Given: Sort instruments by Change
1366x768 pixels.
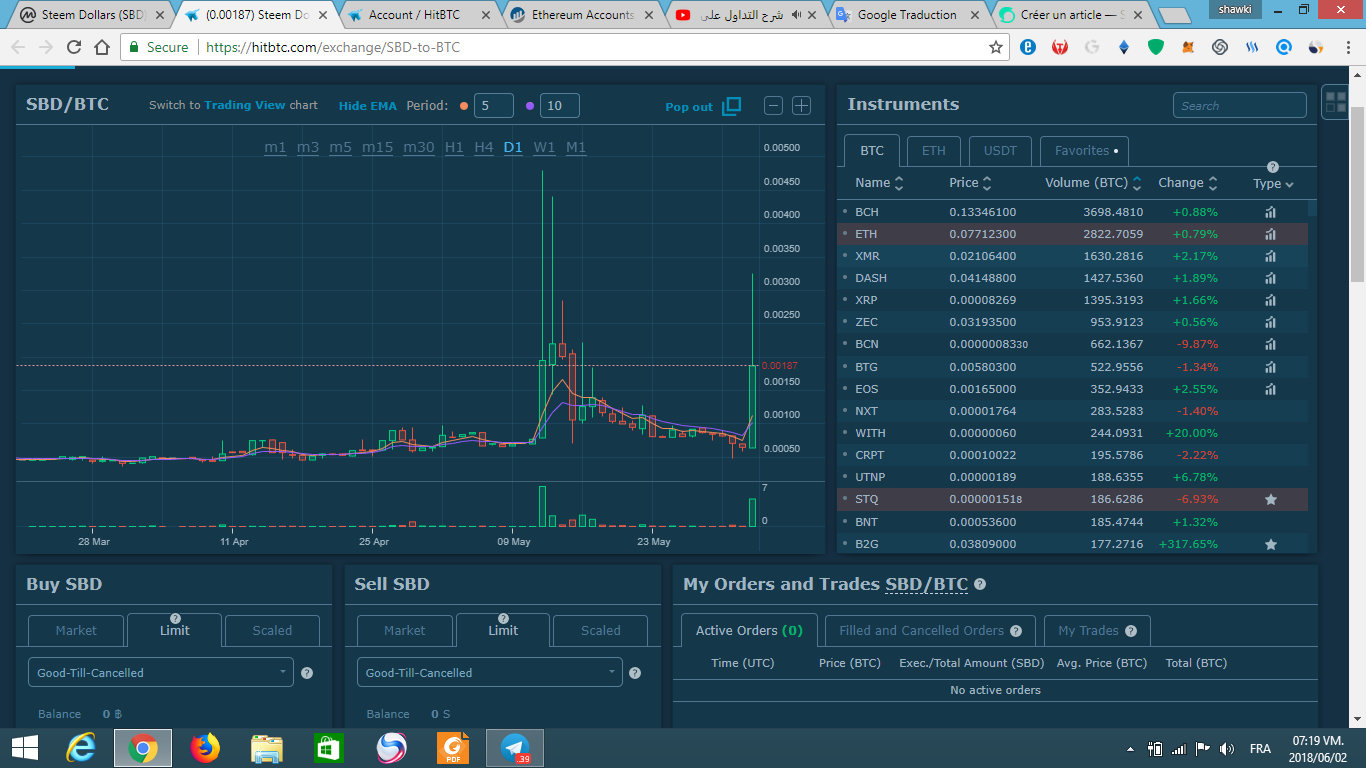Looking at the screenshot, I should click(x=1188, y=183).
